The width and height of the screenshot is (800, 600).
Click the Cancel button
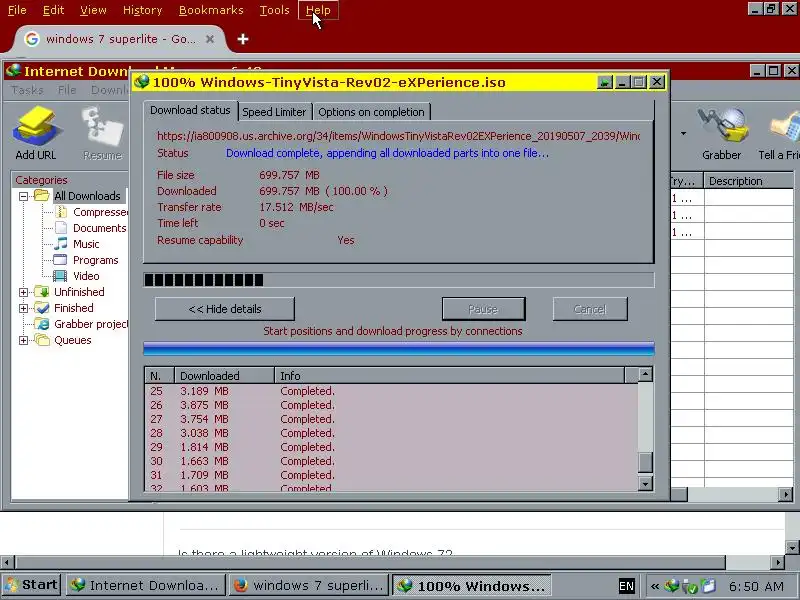point(590,309)
